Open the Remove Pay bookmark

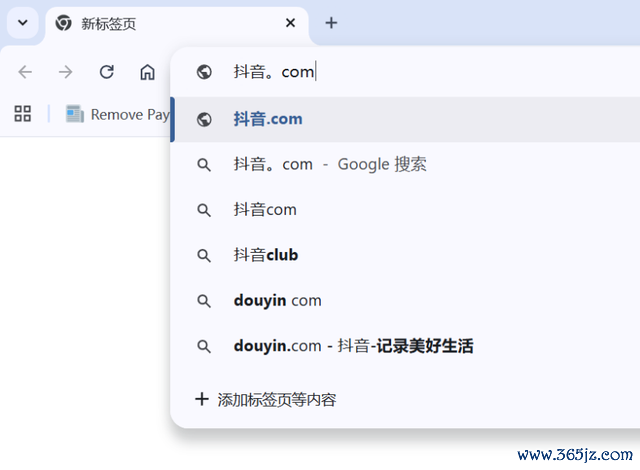[118, 114]
